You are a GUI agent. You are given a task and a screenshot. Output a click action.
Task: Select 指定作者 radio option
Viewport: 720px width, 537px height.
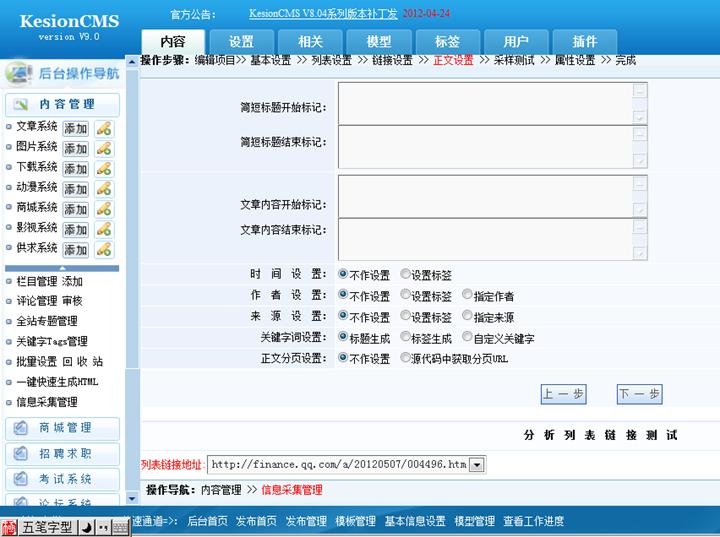click(x=467, y=294)
